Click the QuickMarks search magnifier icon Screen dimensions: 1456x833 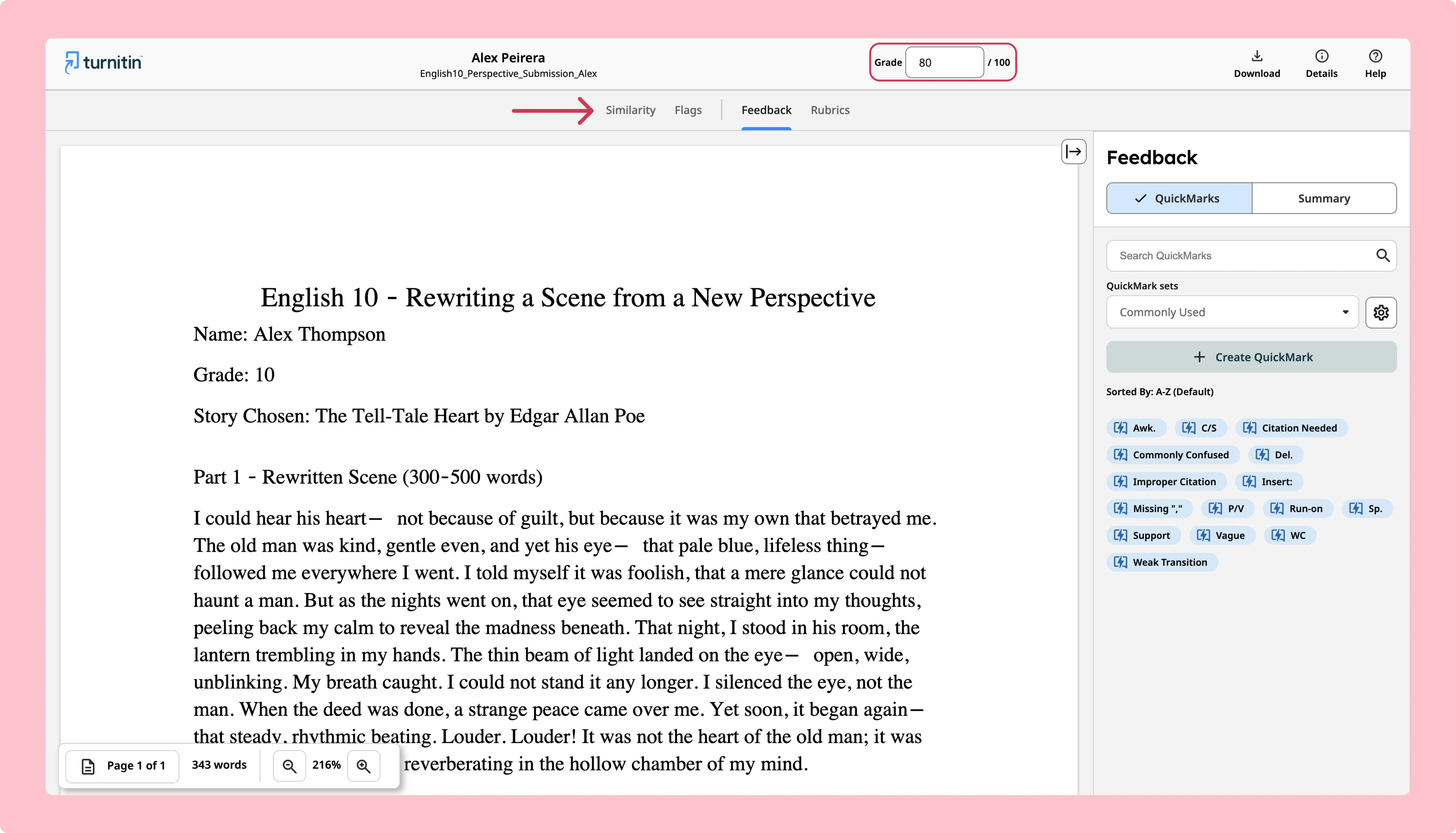(x=1382, y=256)
